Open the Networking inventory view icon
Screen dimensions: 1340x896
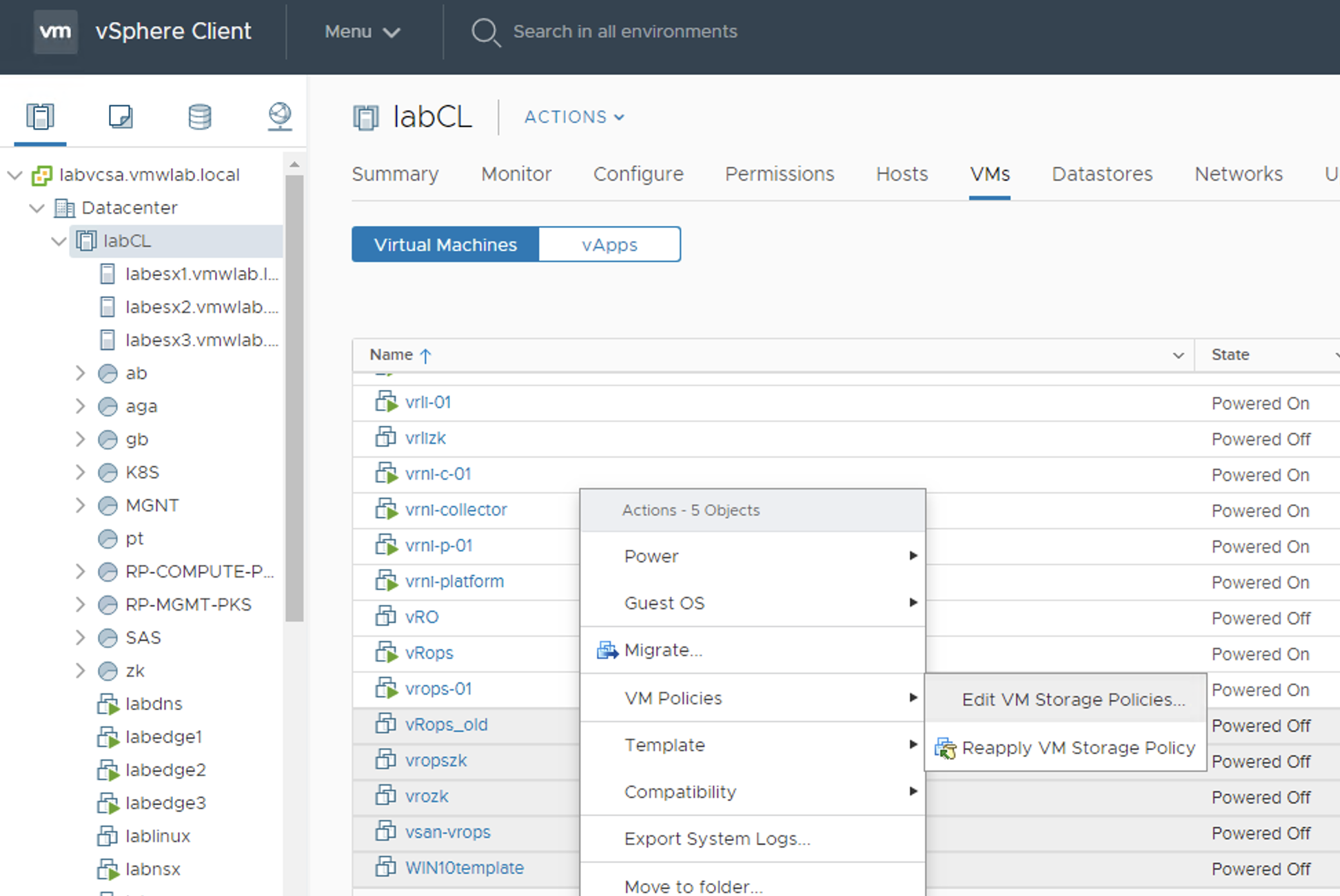(x=280, y=116)
